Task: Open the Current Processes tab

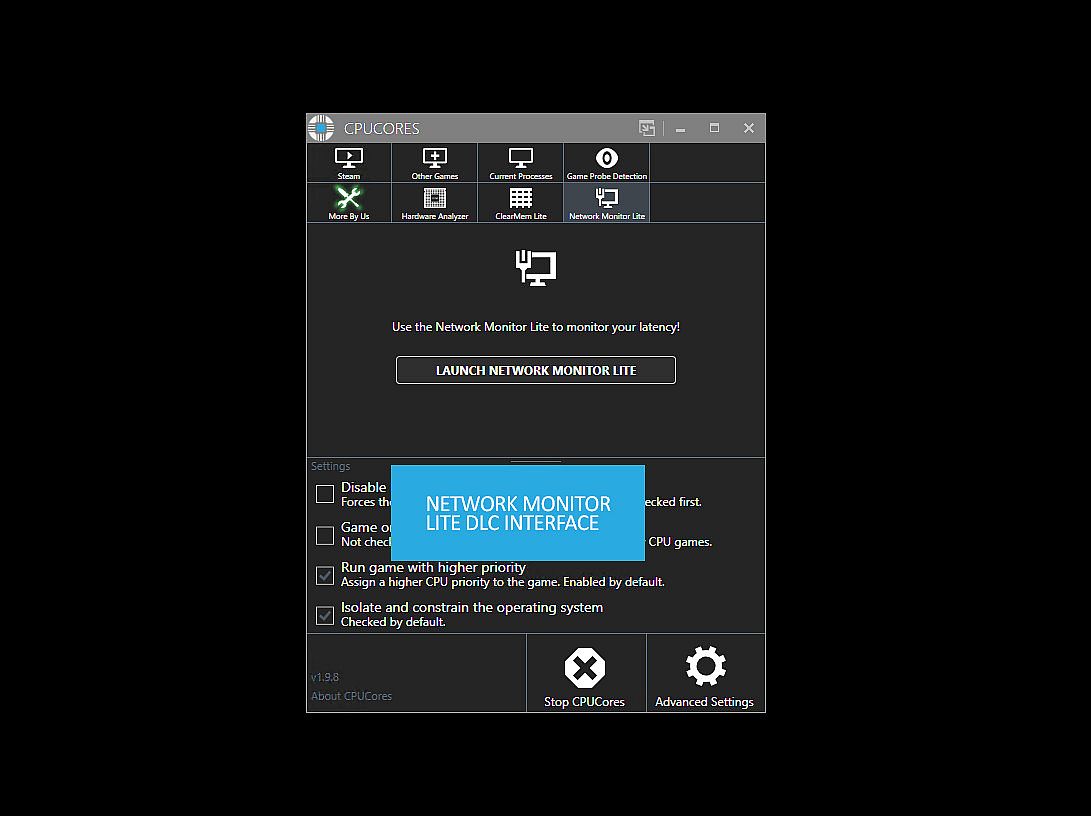Action: (520, 163)
